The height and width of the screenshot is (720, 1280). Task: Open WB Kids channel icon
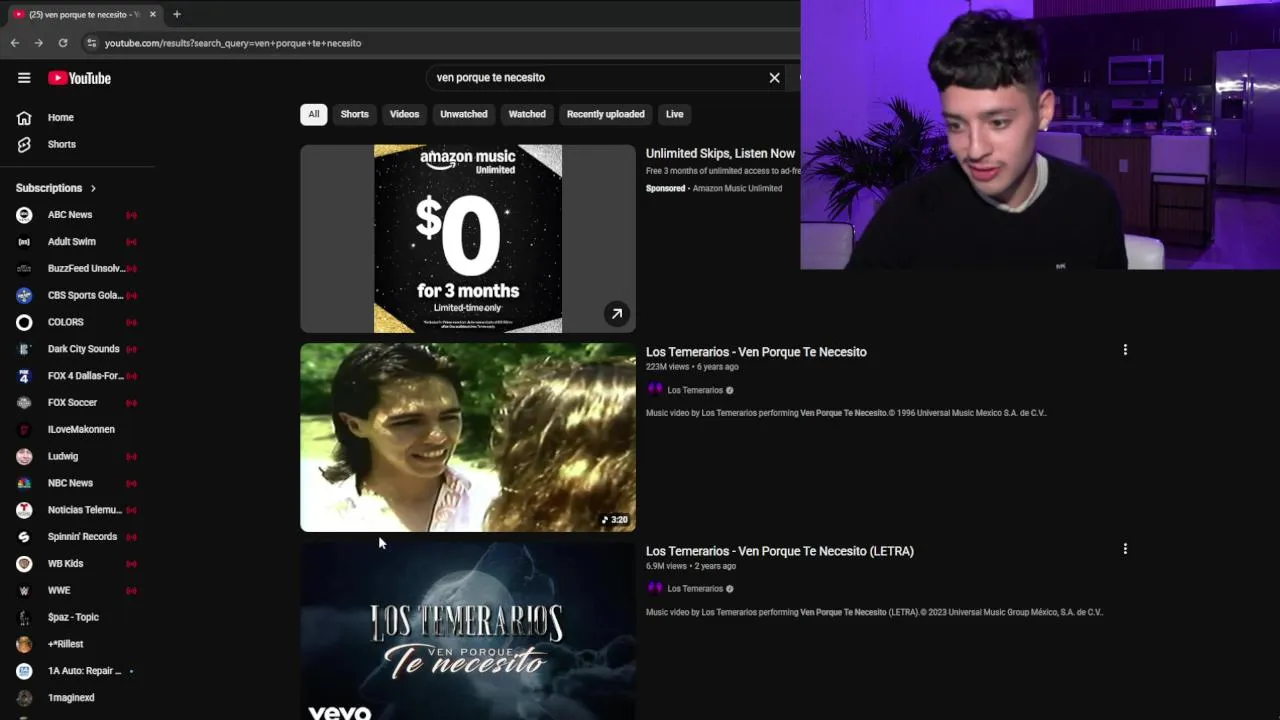click(24, 563)
